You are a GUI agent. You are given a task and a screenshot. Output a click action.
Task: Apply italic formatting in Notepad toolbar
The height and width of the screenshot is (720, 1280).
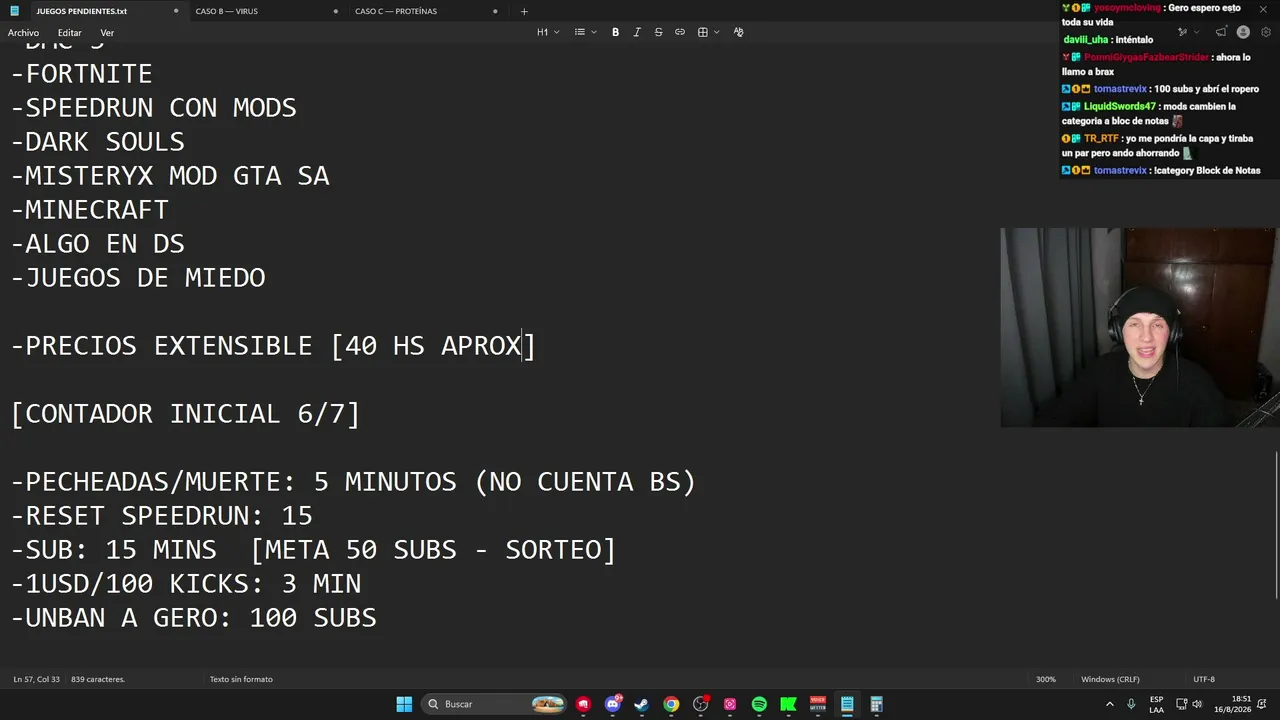coord(637,32)
